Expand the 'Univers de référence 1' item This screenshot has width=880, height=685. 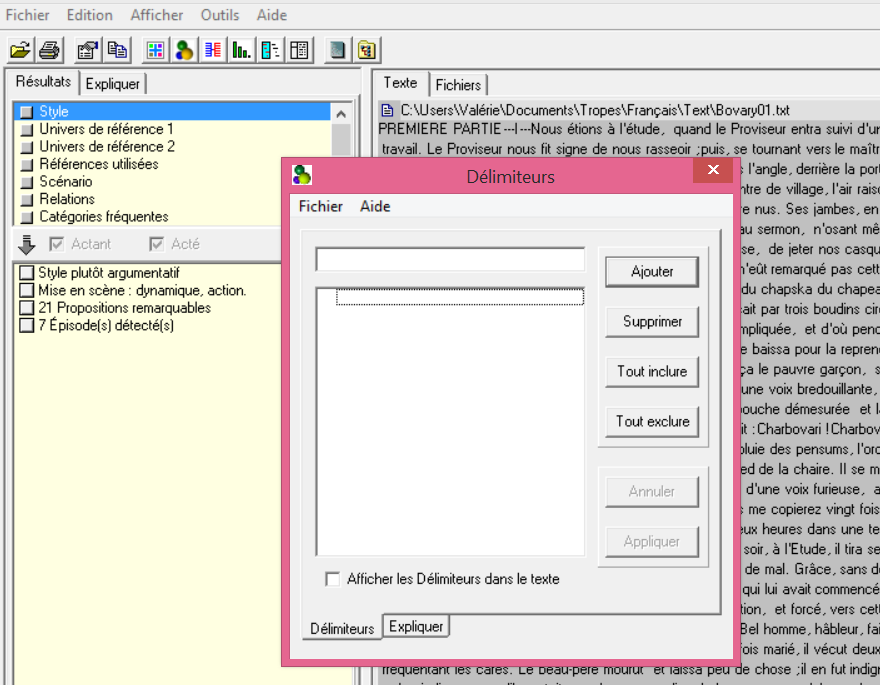(x=27, y=130)
